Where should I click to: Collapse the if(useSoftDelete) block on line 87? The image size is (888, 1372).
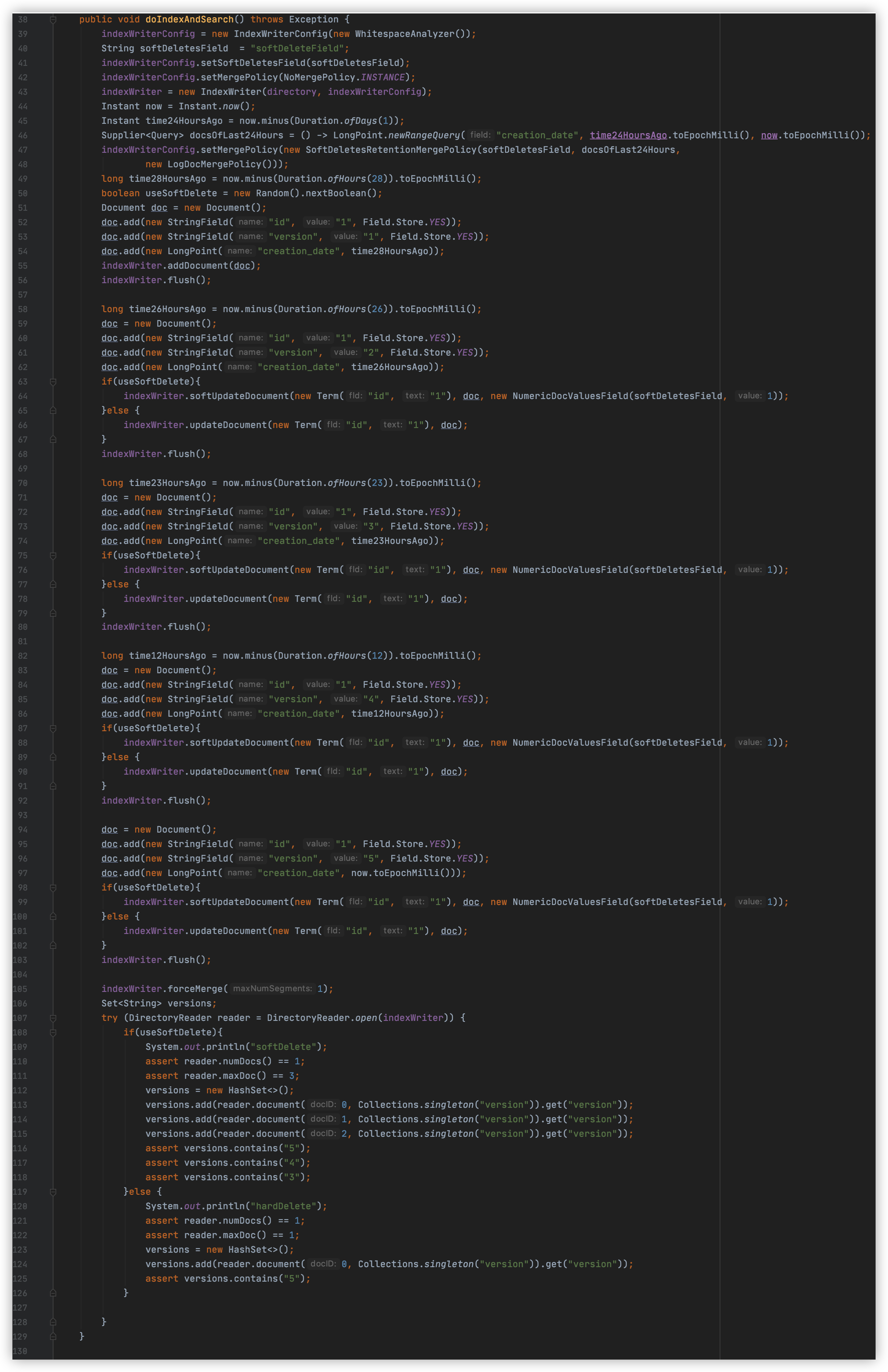pyautogui.click(x=53, y=728)
